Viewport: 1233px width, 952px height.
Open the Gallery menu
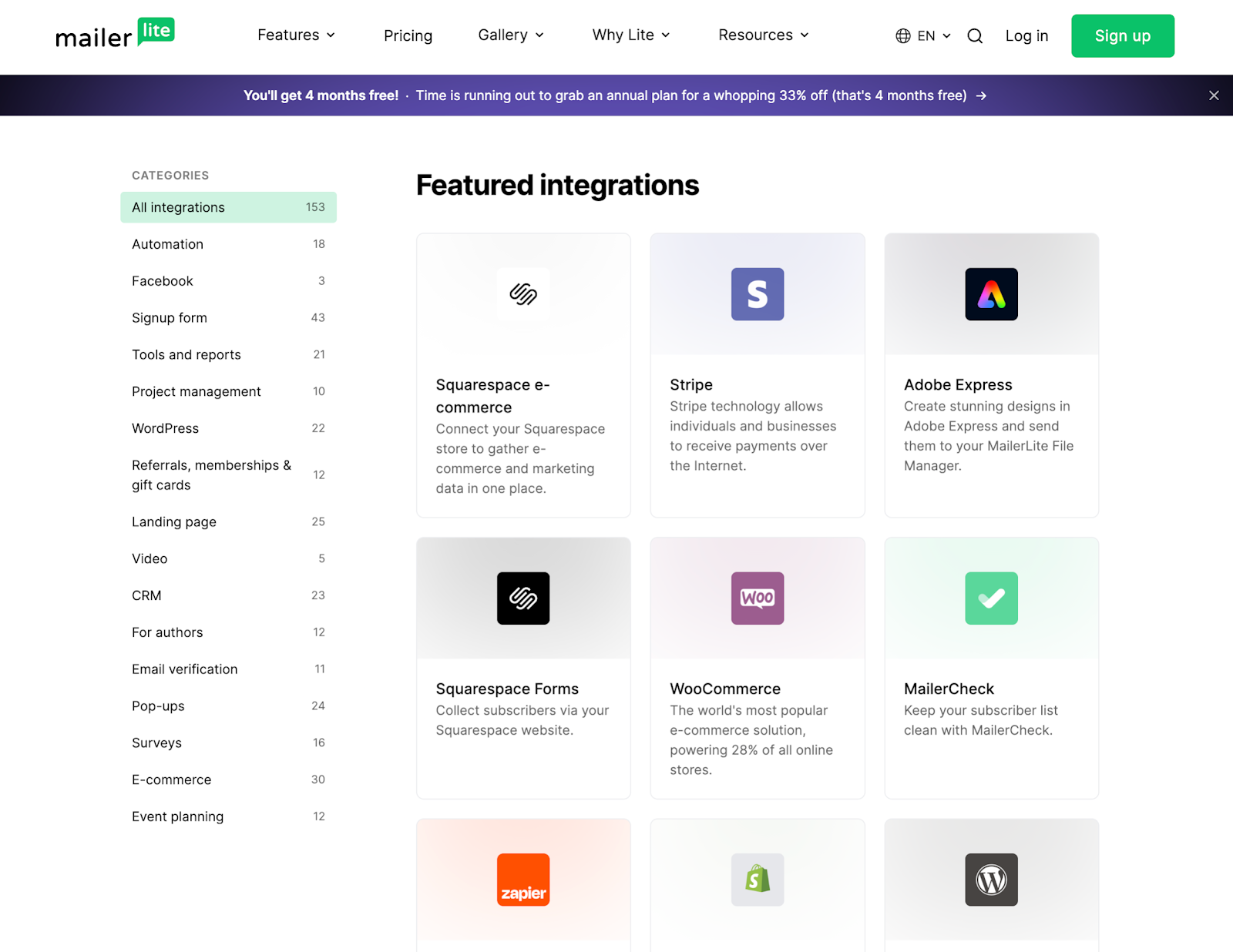[510, 35]
